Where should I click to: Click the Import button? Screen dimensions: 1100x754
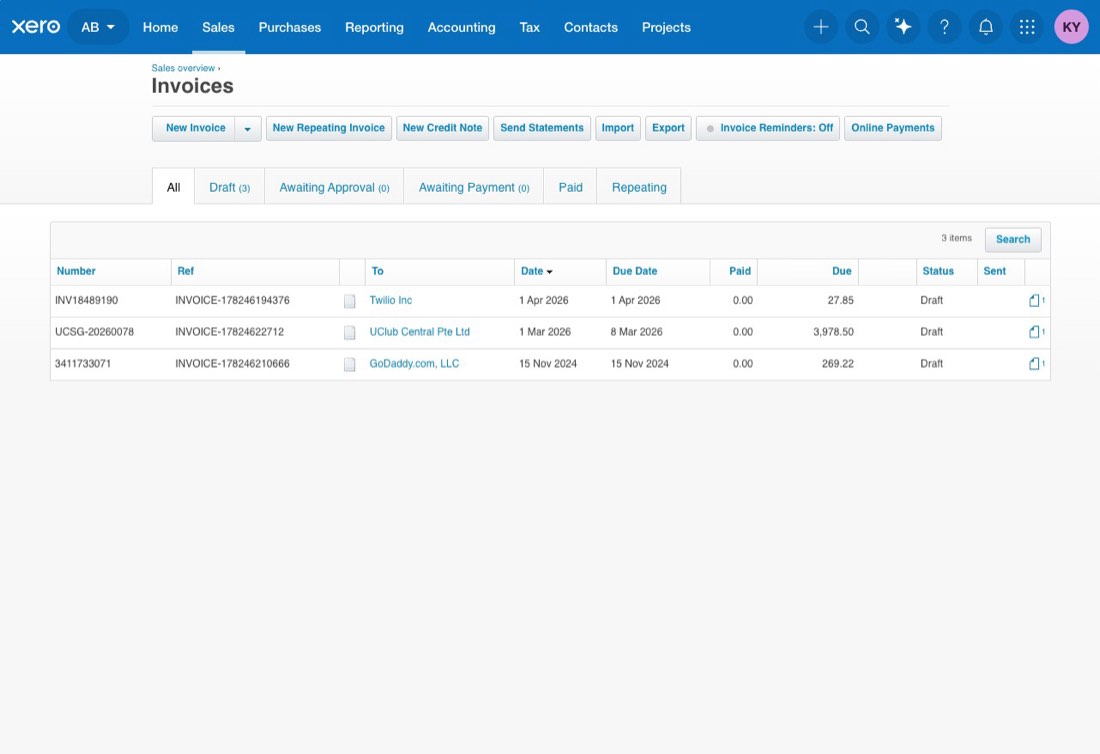pyautogui.click(x=617, y=128)
